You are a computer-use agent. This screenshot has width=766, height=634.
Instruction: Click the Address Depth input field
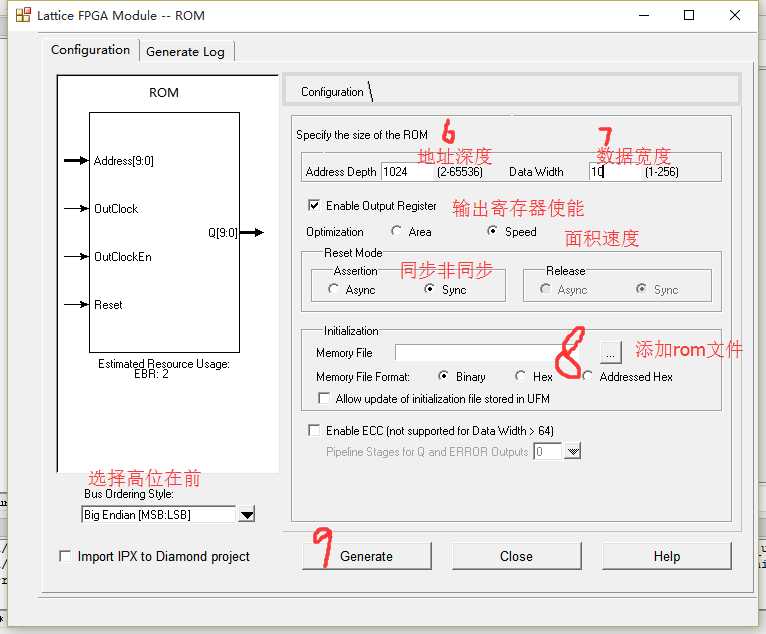407,172
